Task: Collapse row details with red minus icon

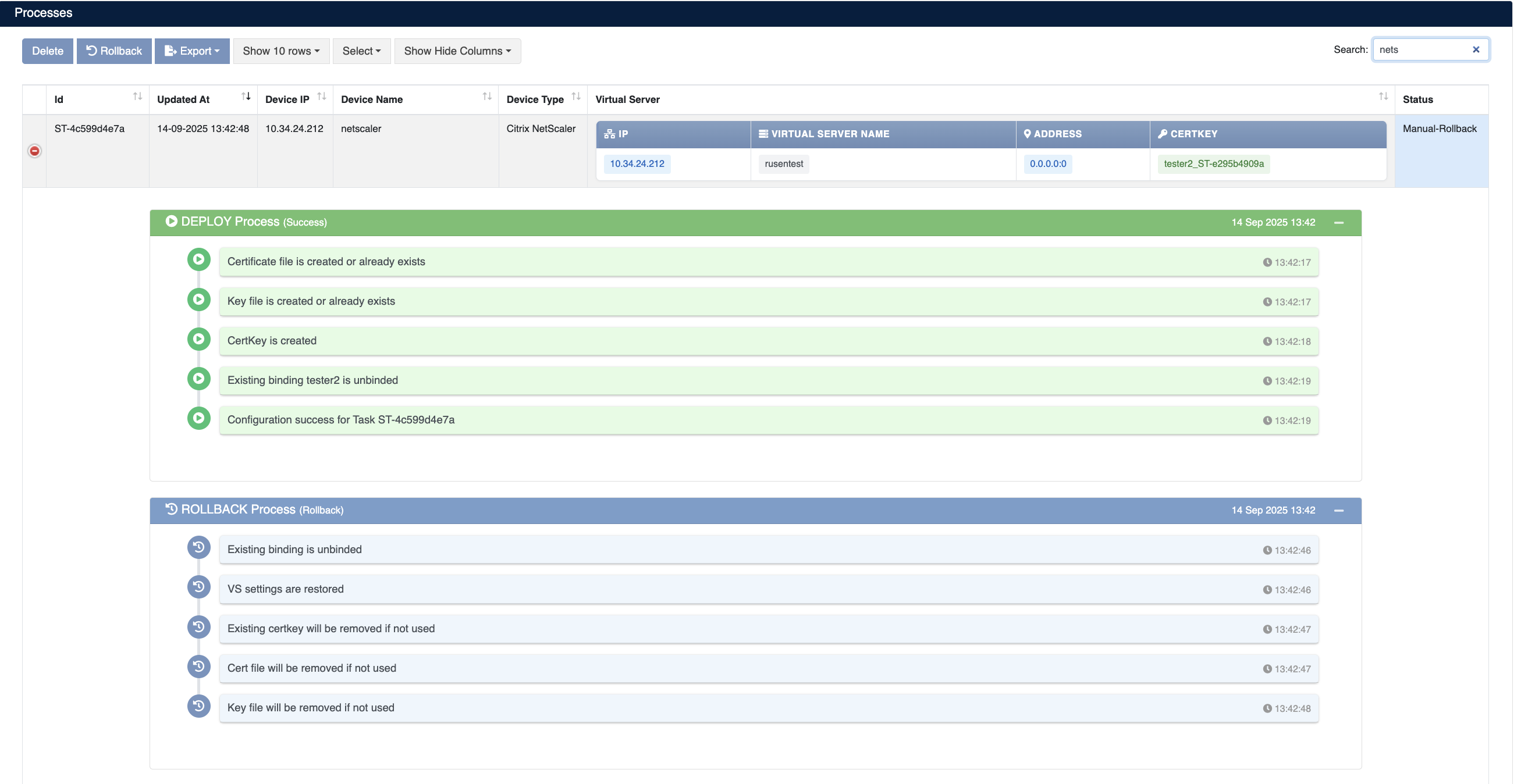Action: click(x=34, y=151)
